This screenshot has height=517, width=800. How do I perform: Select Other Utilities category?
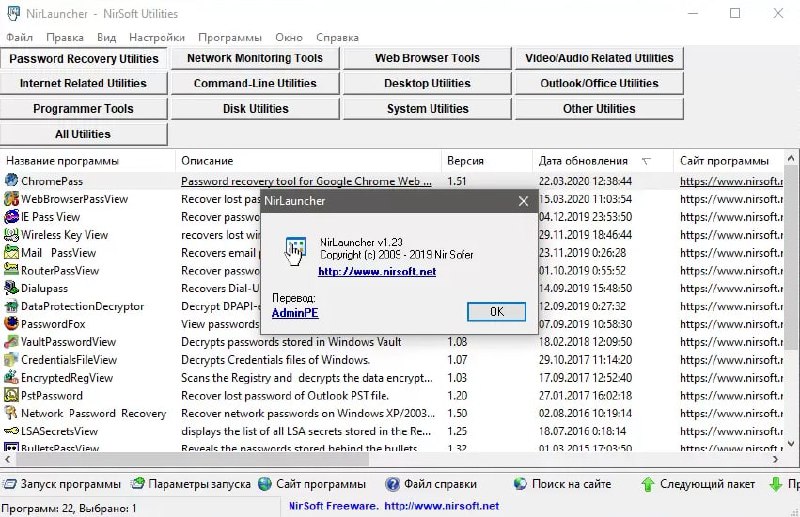(599, 109)
